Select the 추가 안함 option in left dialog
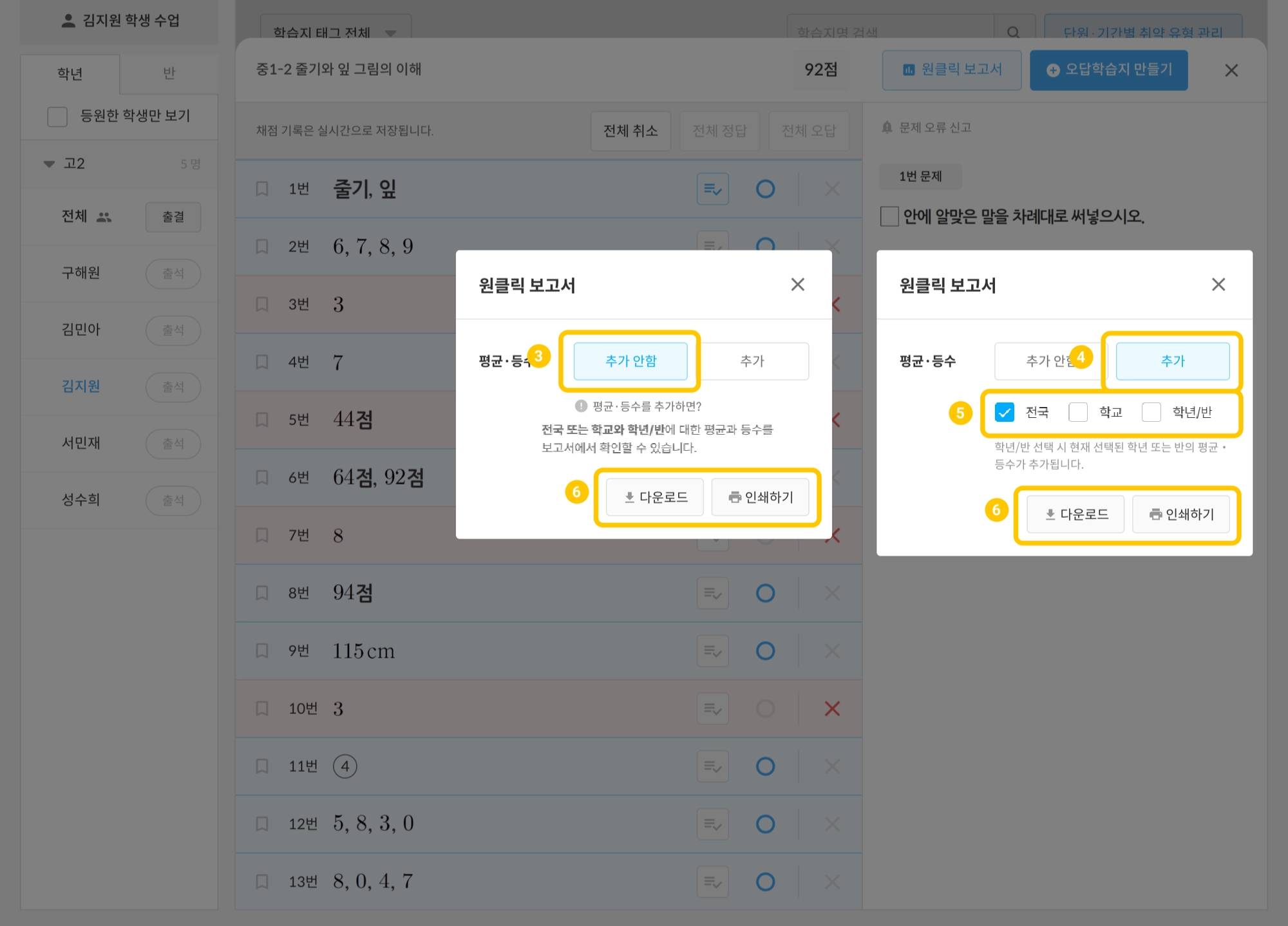This screenshot has height=926, width=1288. 630,361
